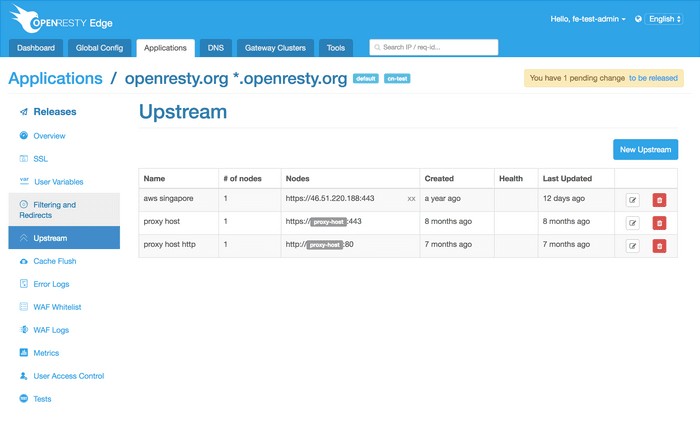The image size is (700, 421).
Task: Click the node address https://46.51.220.188:443
Action: pos(330,198)
